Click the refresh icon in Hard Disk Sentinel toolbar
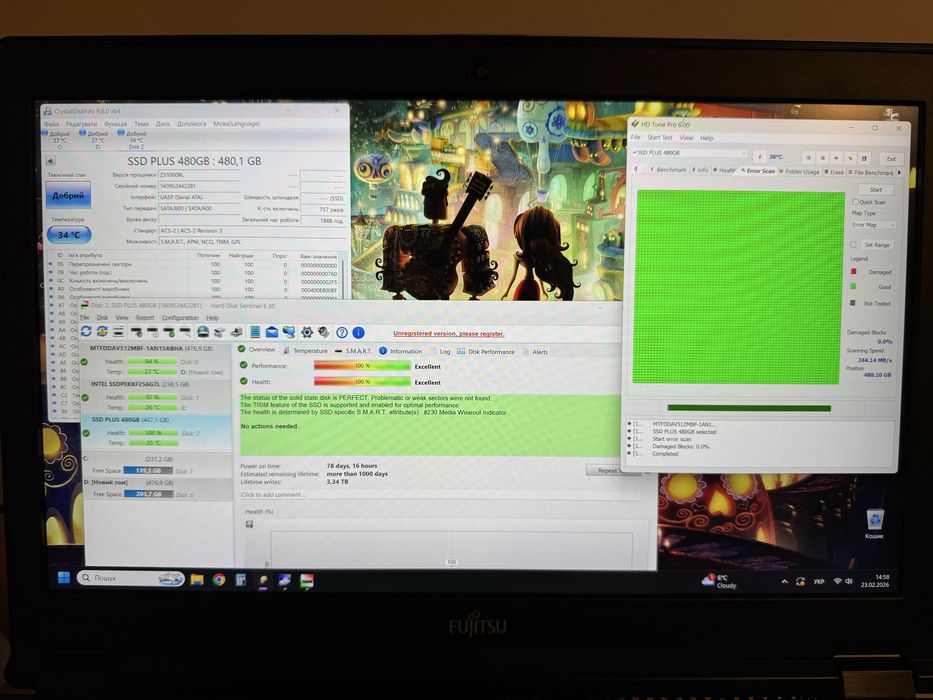The height and width of the screenshot is (700, 933). click(86, 332)
